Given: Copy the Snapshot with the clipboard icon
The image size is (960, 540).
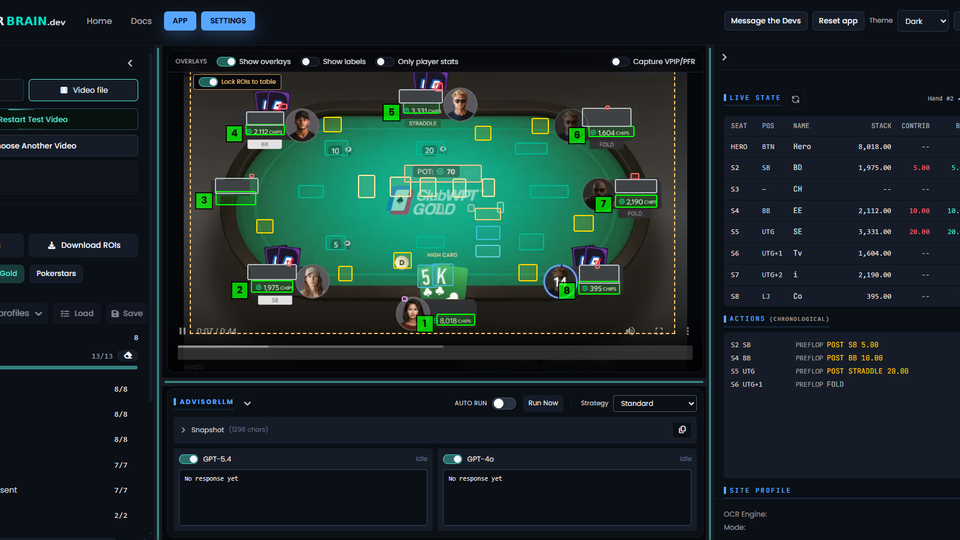Looking at the screenshot, I should (x=682, y=430).
